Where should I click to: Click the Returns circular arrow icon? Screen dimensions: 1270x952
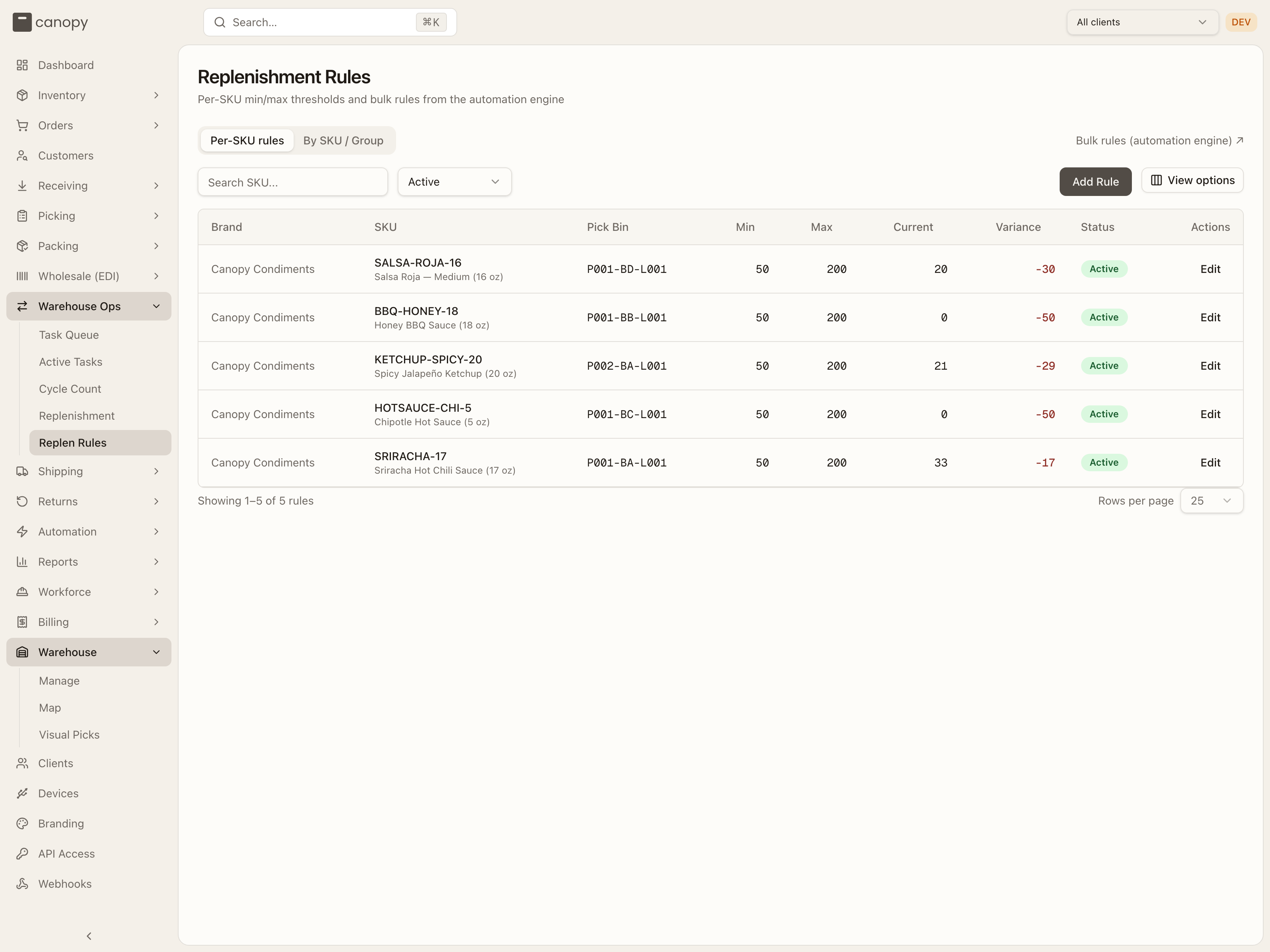[x=22, y=501]
